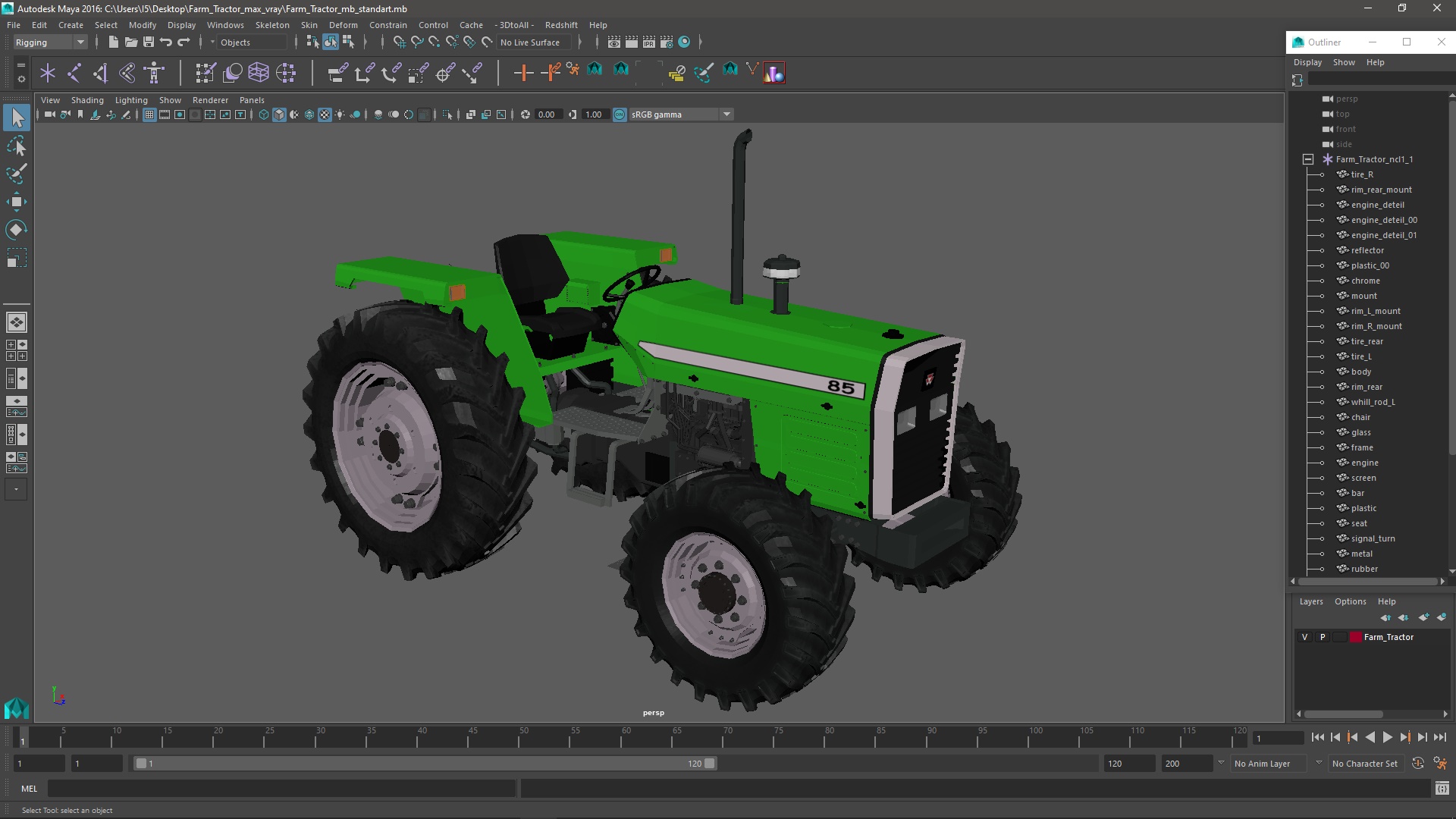Click Farm_Tractor layer color swatch
Screen dimensions: 1456x819
coord(1355,637)
